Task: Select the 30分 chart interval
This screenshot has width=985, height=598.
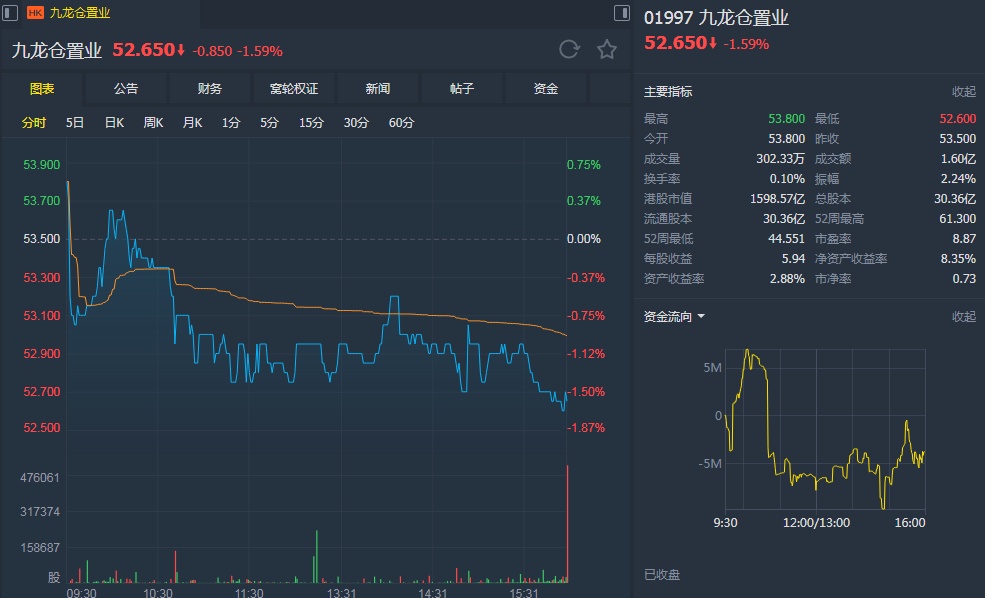Action: (356, 122)
